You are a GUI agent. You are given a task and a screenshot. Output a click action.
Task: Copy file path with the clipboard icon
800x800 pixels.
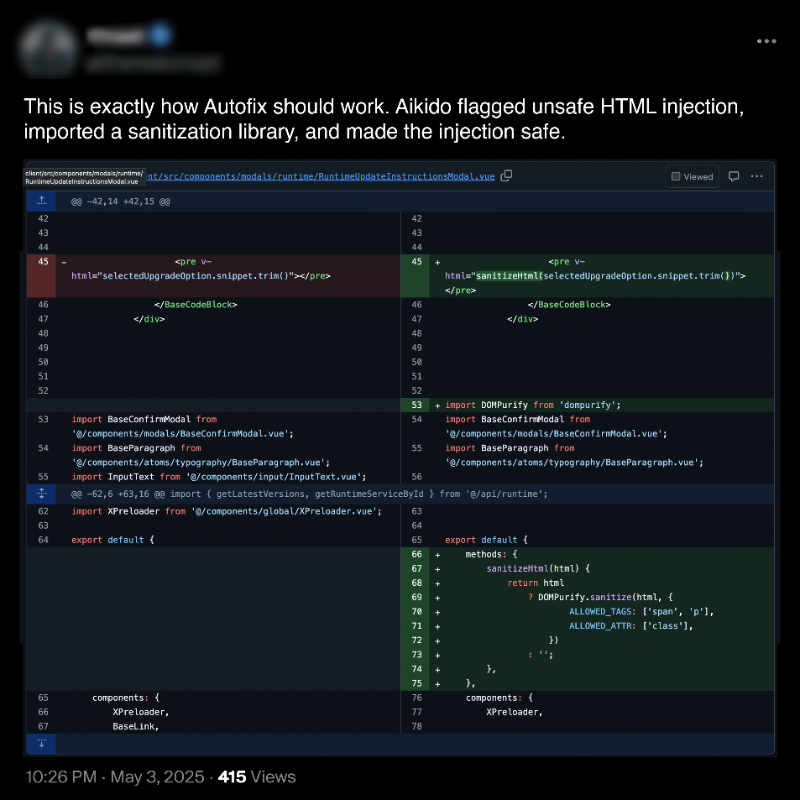pyautogui.click(x=506, y=176)
